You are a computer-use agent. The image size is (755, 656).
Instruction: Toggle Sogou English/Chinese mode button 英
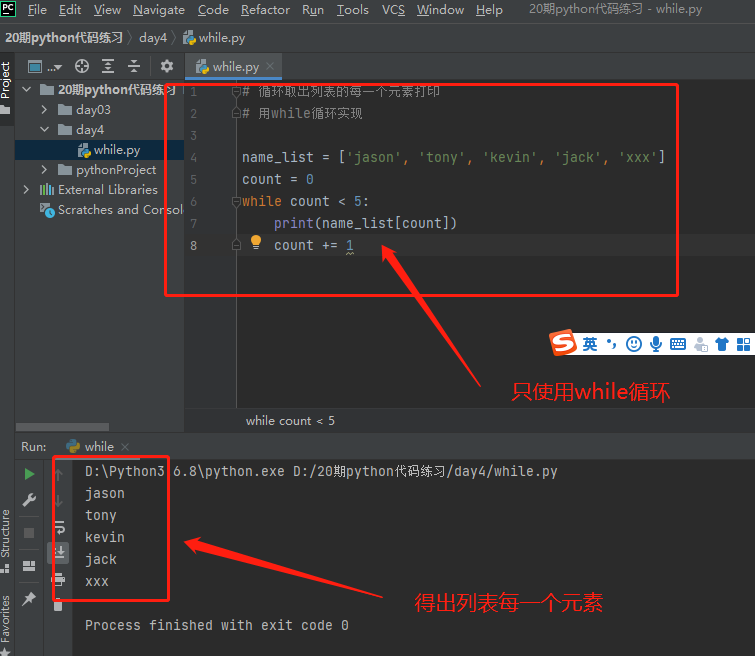590,344
